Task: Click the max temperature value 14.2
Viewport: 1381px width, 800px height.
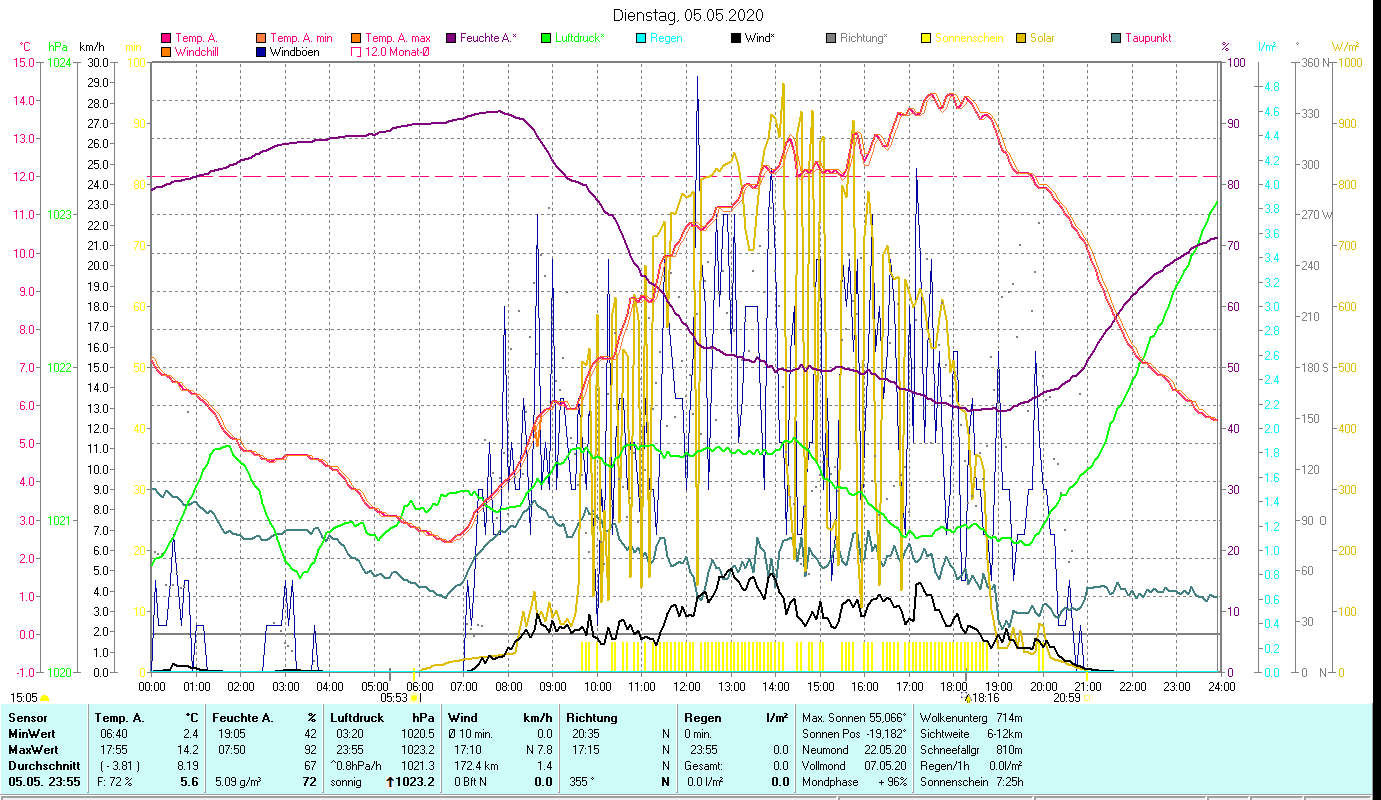Action: [189, 750]
